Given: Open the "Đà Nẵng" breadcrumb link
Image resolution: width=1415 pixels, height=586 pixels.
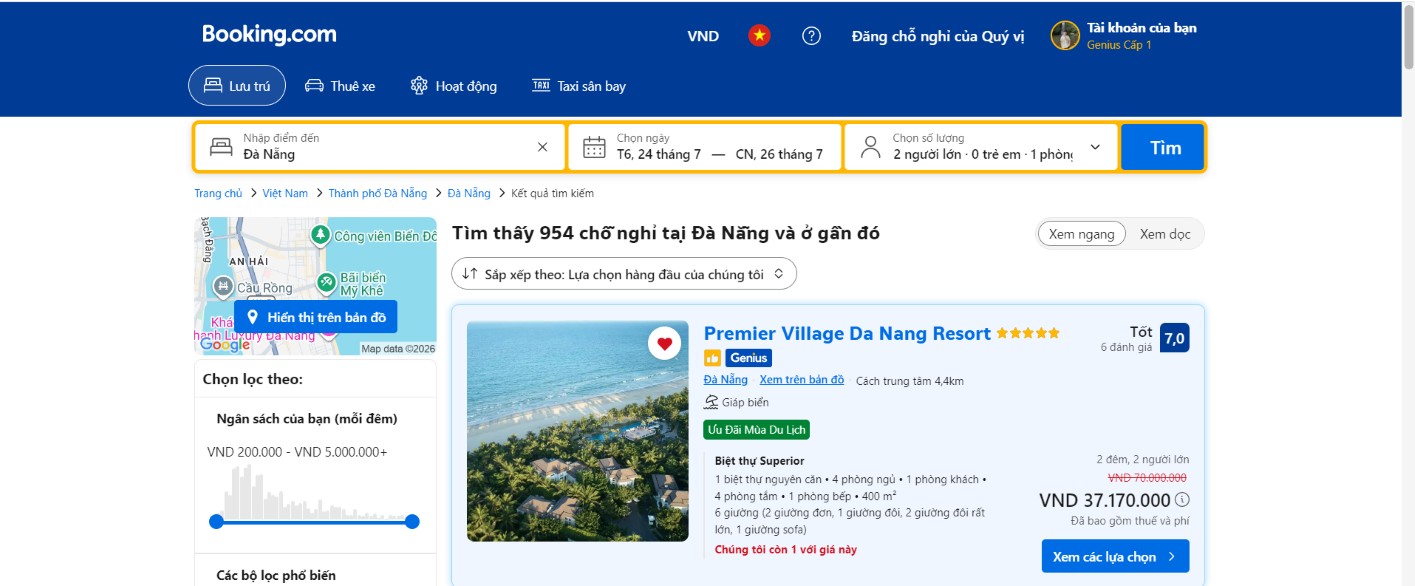Looking at the screenshot, I should tap(469, 193).
